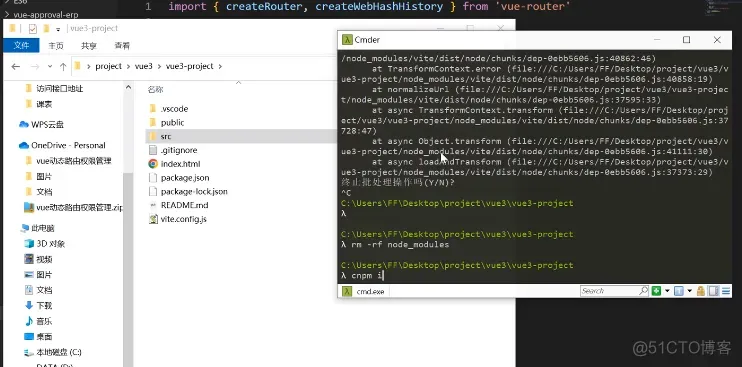742x367 pixels.
Task: Open the 查看 ribbon tab
Action: [122, 45]
